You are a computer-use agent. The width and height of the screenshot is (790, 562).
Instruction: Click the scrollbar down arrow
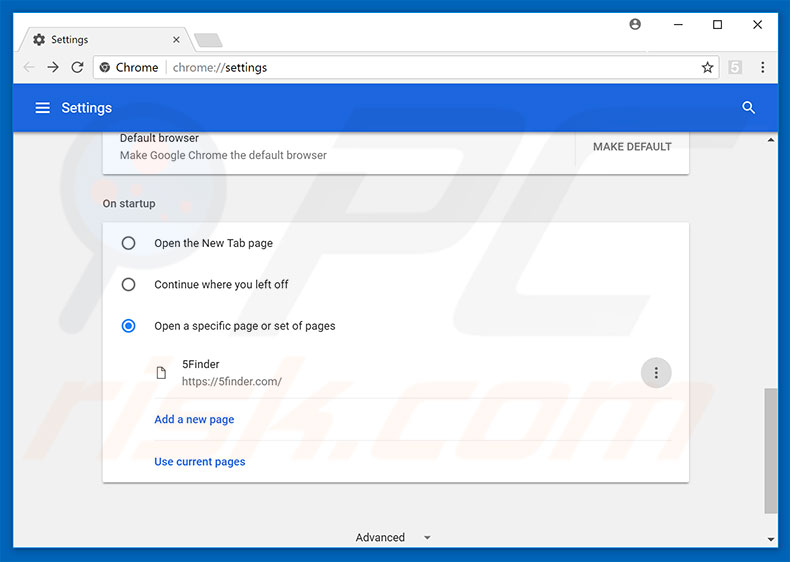click(x=770, y=539)
